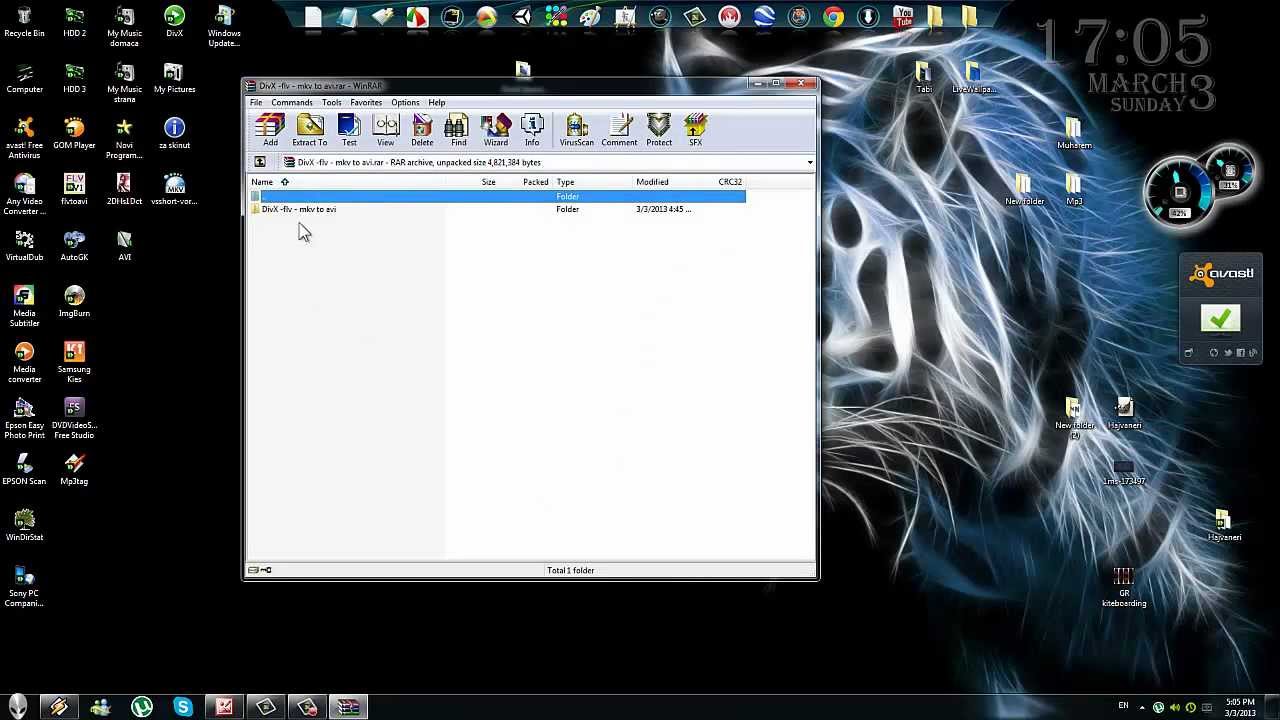Click the Sony PC Companion desktop icon

pyautogui.click(x=24, y=587)
